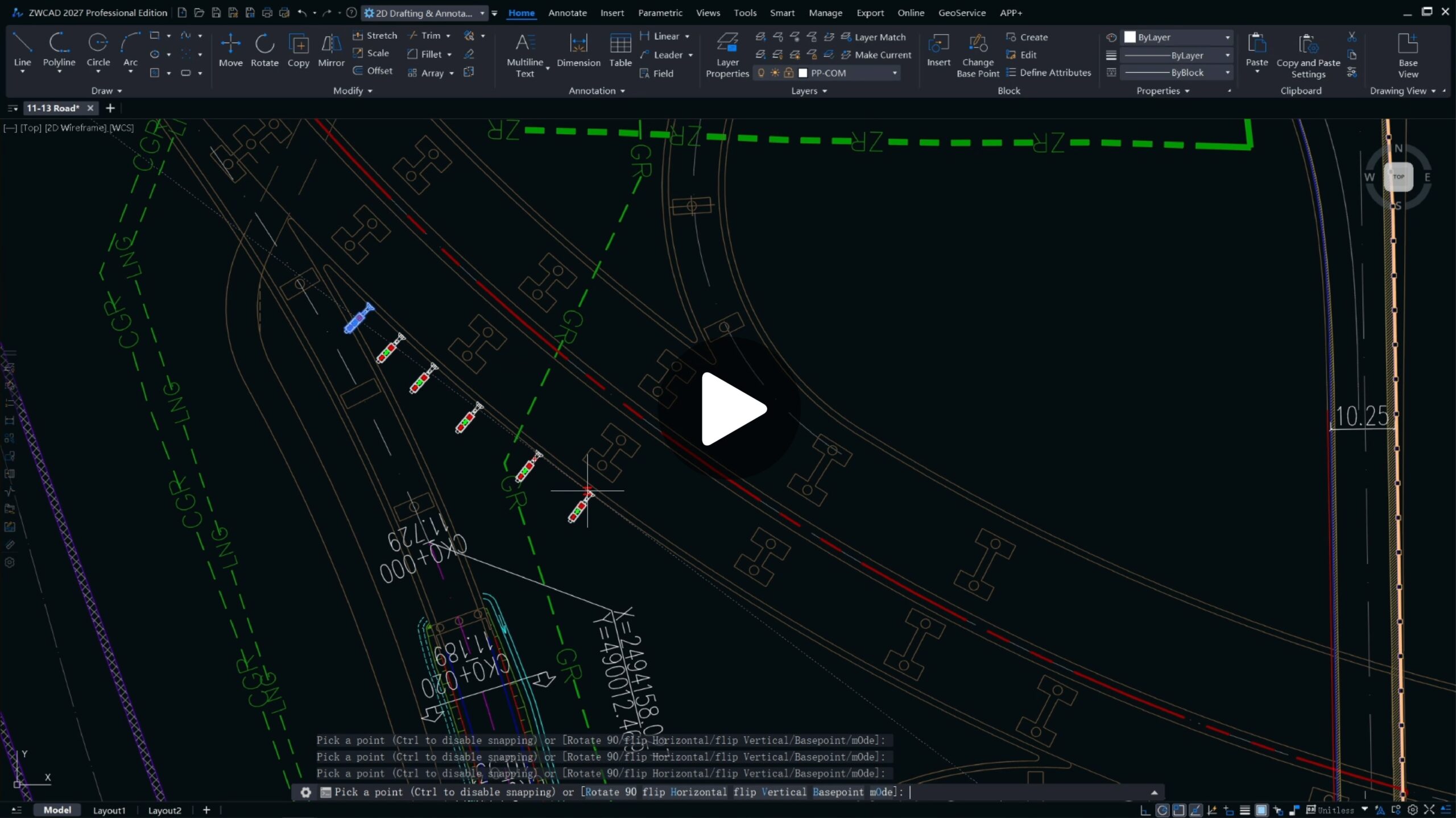Viewport: 1456px width, 818px height.
Task: Open the 2D Drafting workspace dropdown
Action: [x=482, y=13]
